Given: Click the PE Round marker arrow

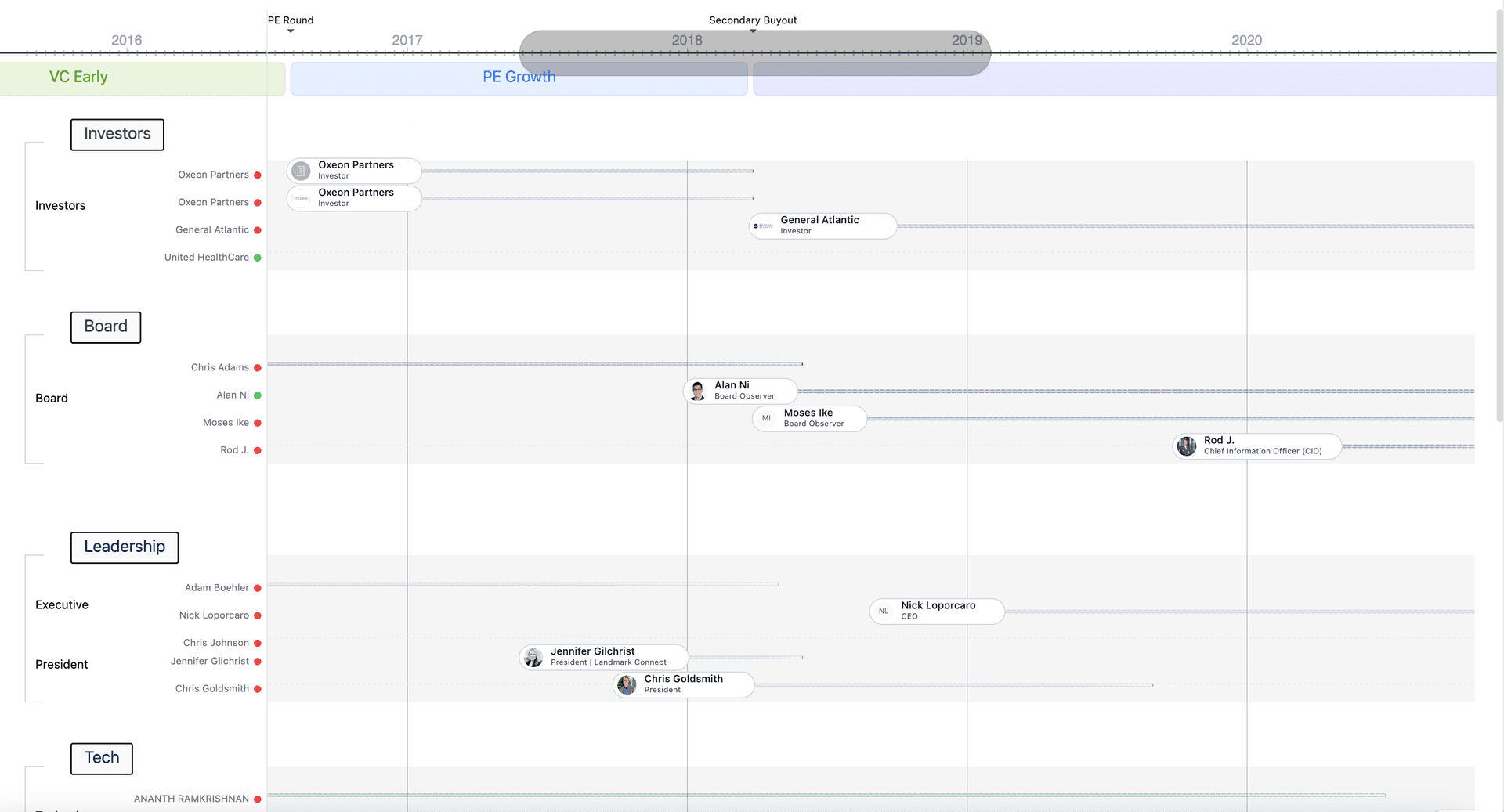Looking at the screenshot, I should click(x=291, y=31).
